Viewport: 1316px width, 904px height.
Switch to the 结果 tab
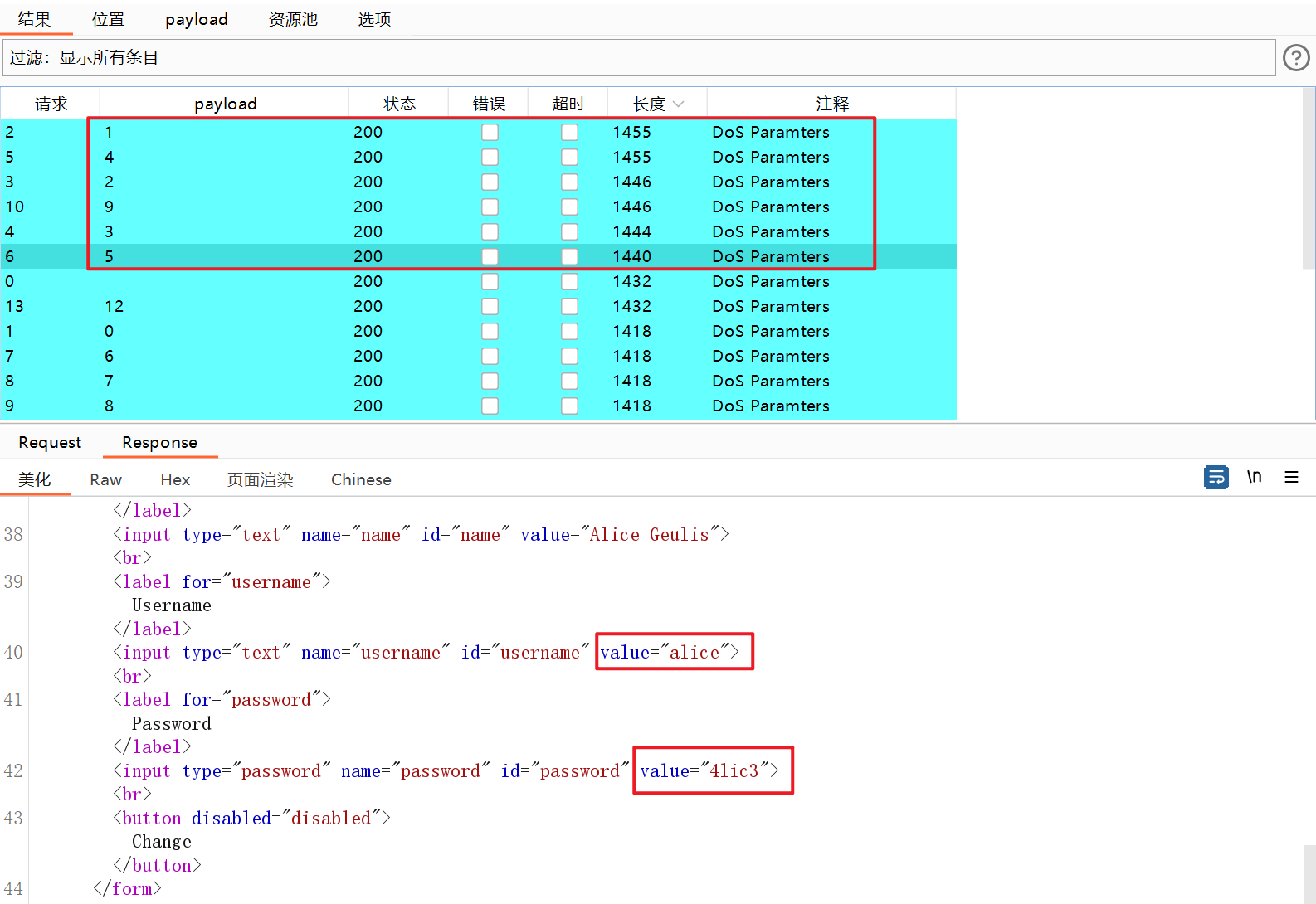35,19
